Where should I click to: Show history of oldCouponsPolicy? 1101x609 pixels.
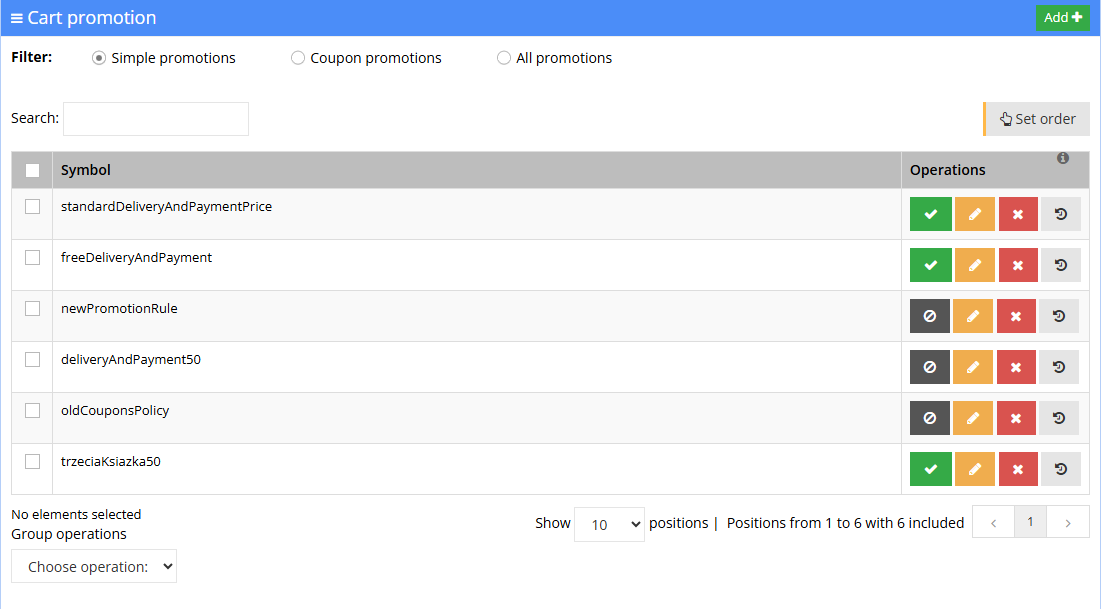pos(1059,418)
